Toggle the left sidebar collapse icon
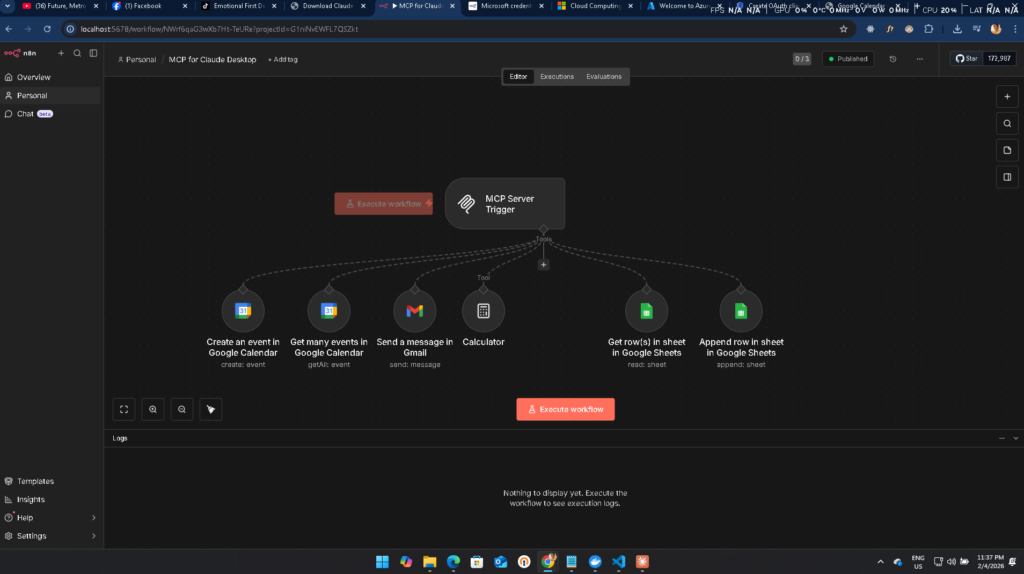This screenshot has width=1024, height=574. pos(93,53)
